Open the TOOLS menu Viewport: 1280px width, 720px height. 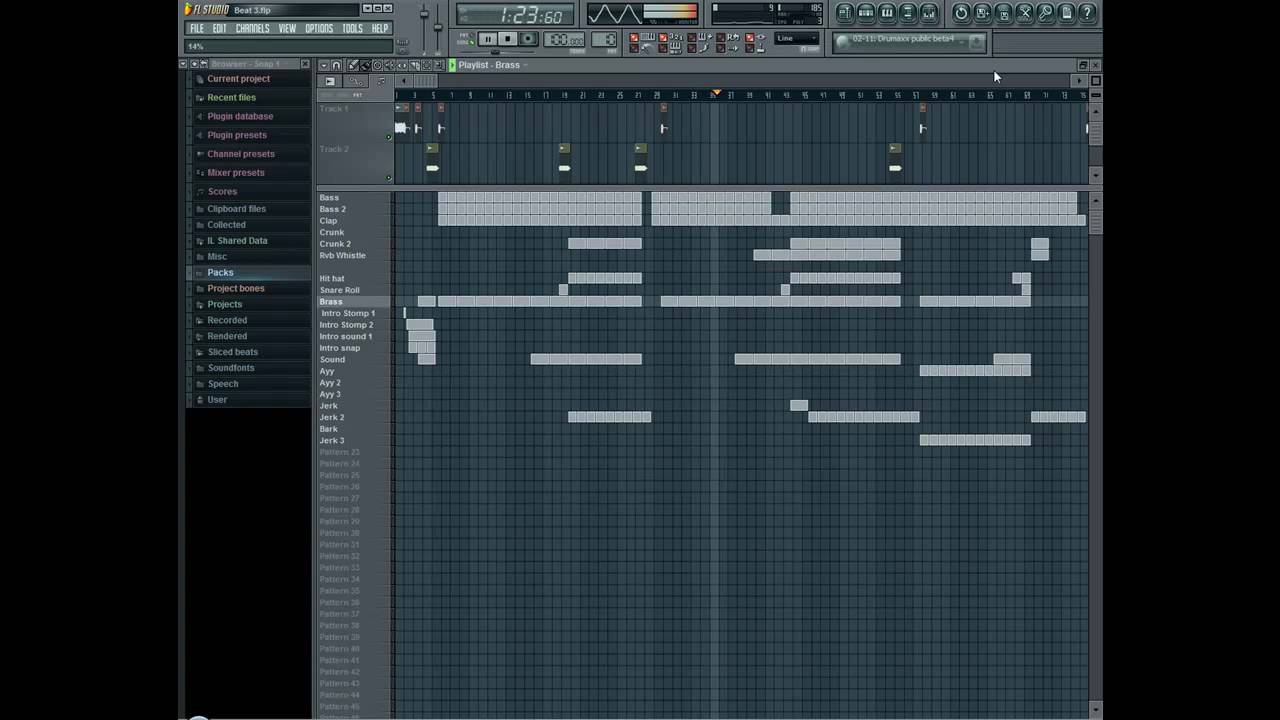352,29
